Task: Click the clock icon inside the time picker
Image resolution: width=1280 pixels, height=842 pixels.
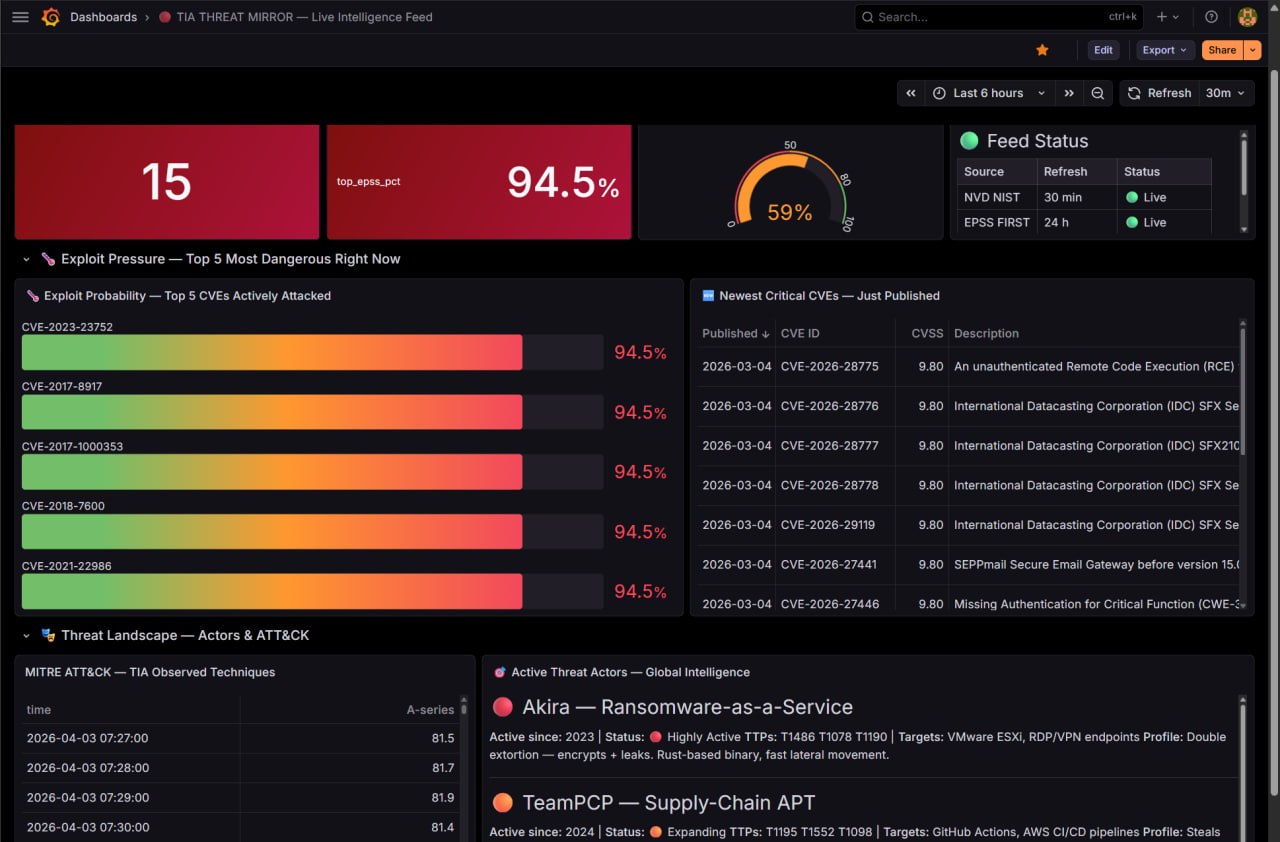Action: 938,92
